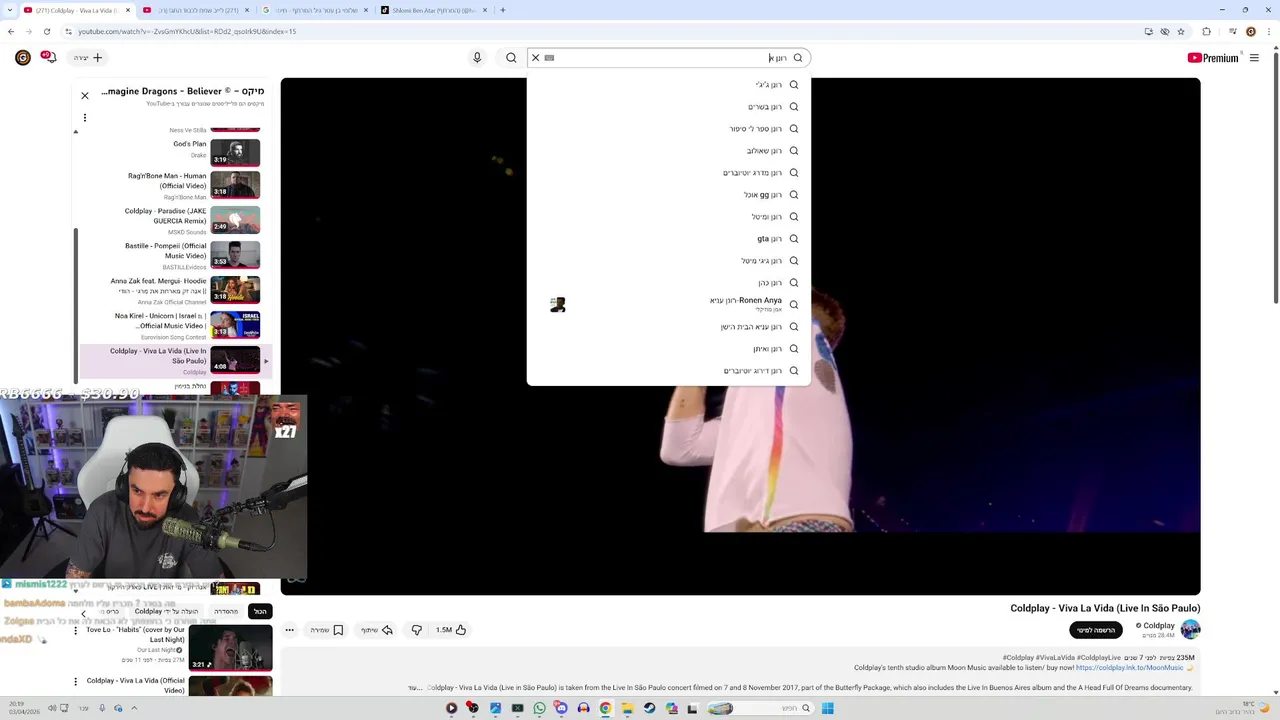Click Coldplay channel name under title
The image size is (1280, 720).
click(x=1159, y=626)
